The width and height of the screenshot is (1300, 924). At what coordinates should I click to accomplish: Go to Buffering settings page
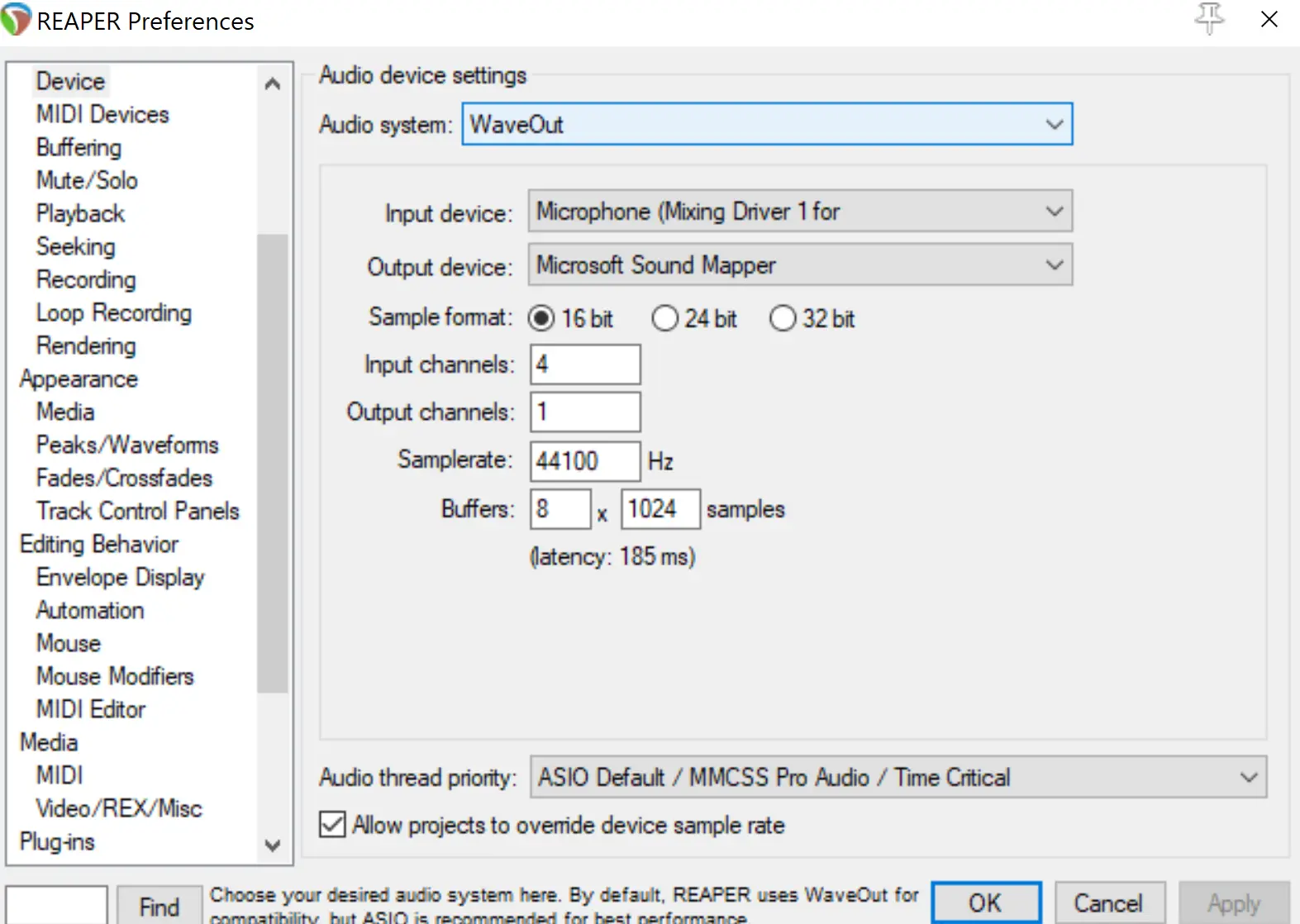point(79,147)
